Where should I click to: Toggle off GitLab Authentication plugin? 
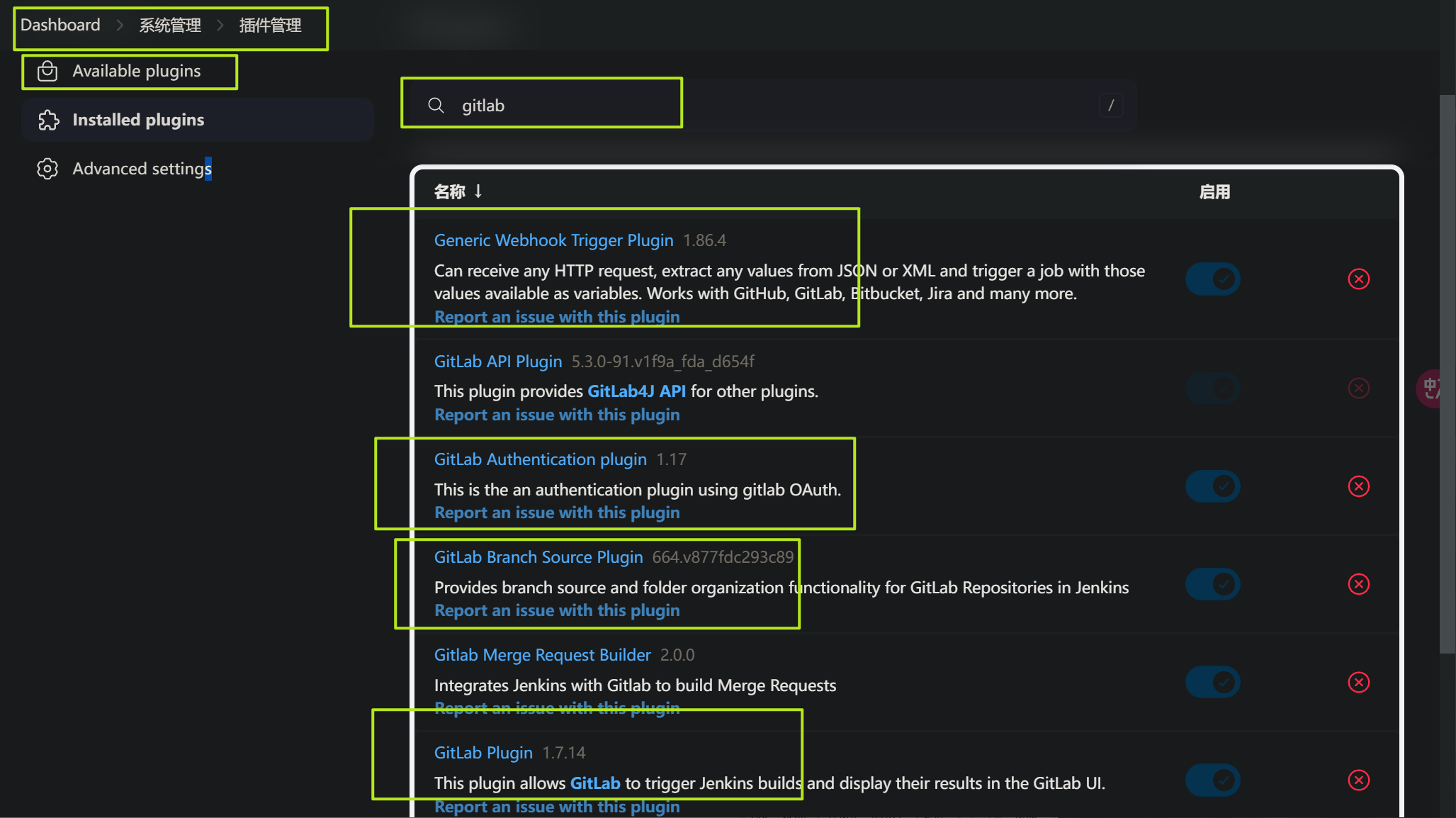pyautogui.click(x=1212, y=486)
